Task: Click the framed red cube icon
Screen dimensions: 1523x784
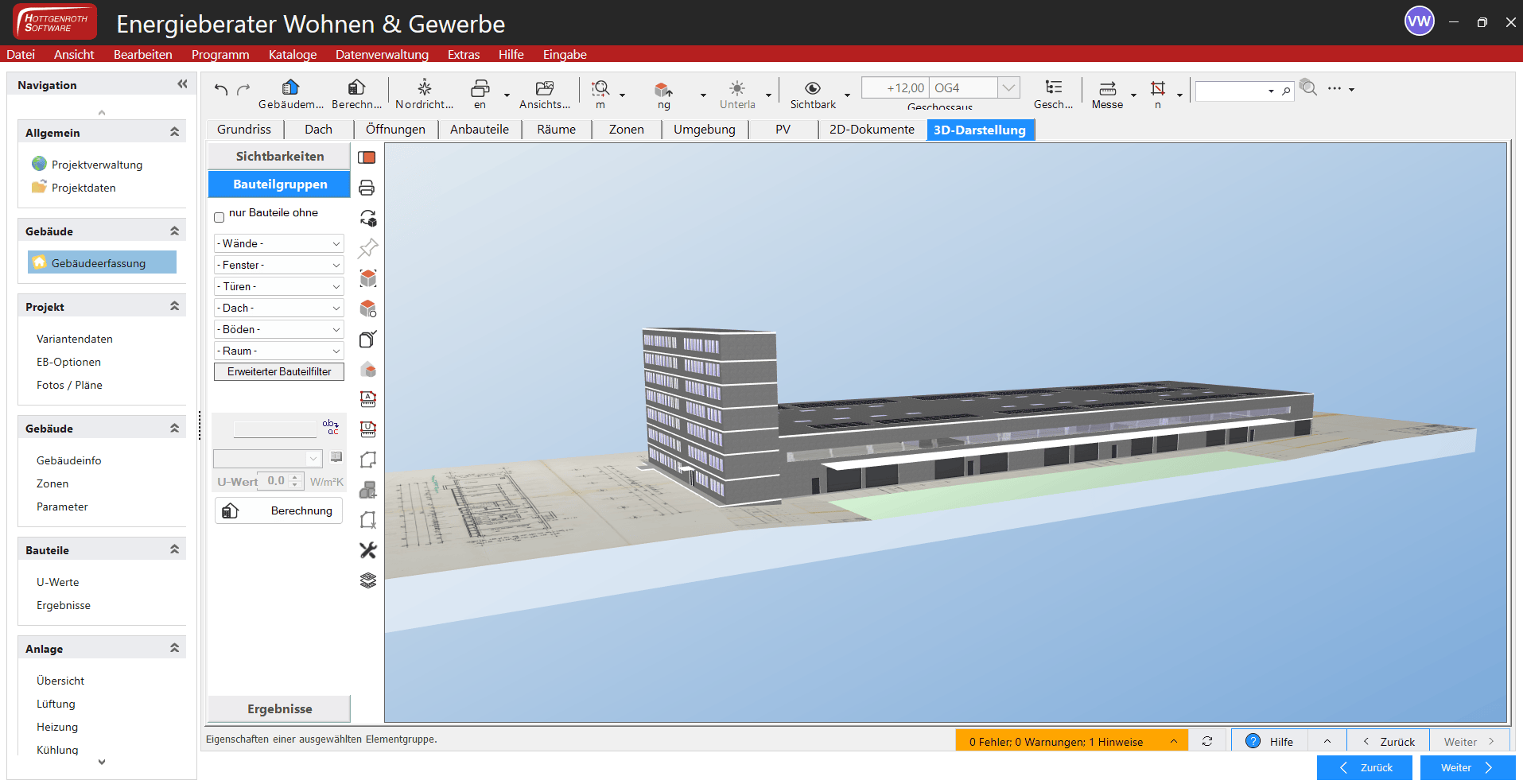Action: pyautogui.click(x=368, y=278)
